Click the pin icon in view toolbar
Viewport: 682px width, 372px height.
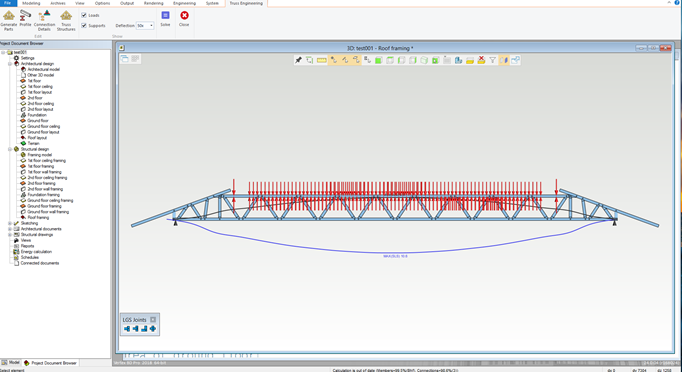298,60
